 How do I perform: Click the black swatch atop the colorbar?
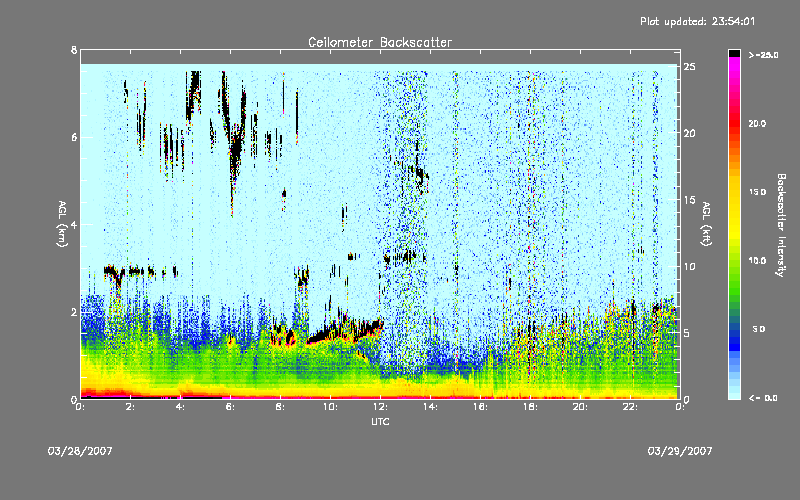(x=734, y=53)
